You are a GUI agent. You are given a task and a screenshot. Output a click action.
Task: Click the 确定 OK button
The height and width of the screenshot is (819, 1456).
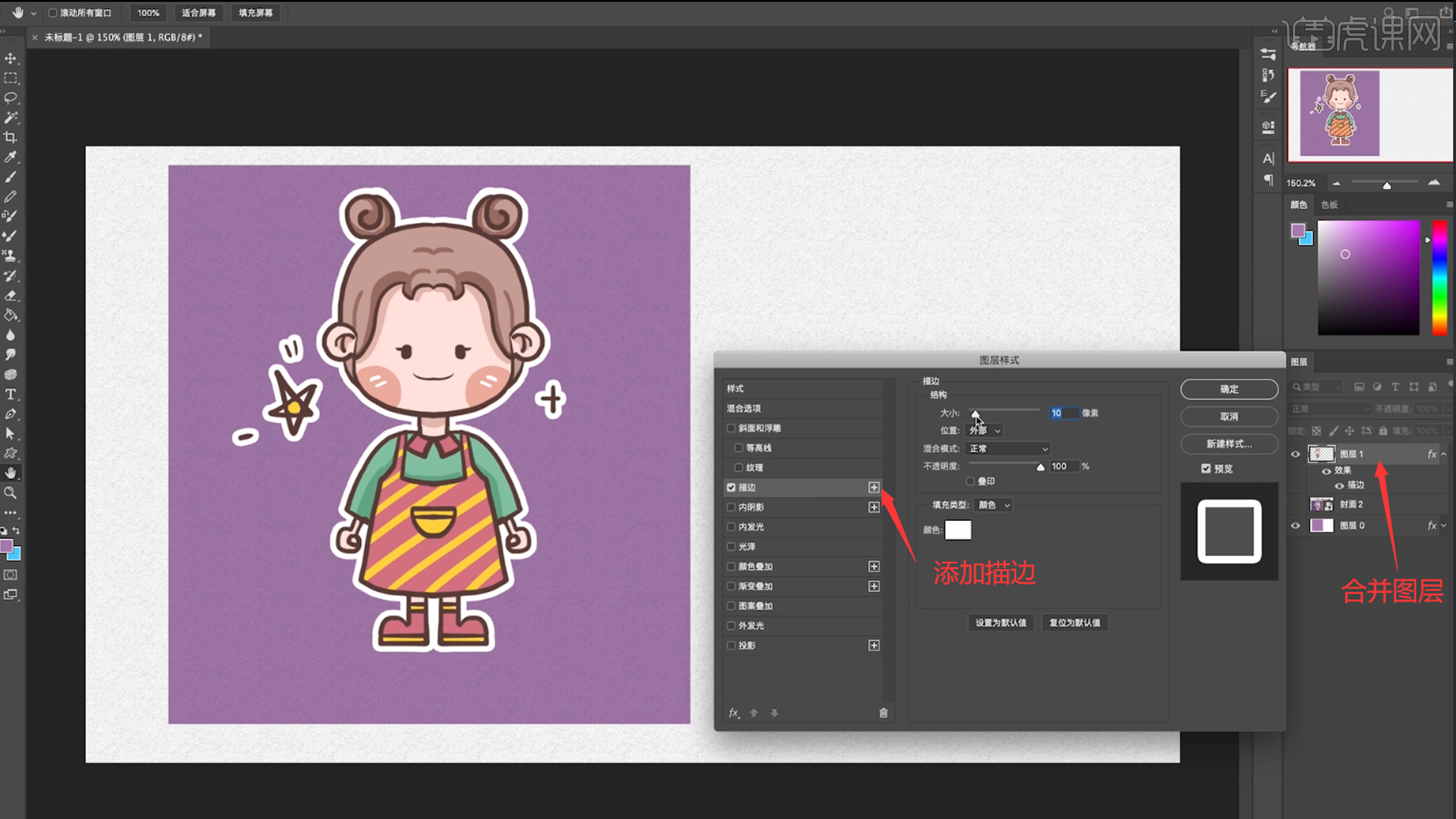tap(1228, 389)
